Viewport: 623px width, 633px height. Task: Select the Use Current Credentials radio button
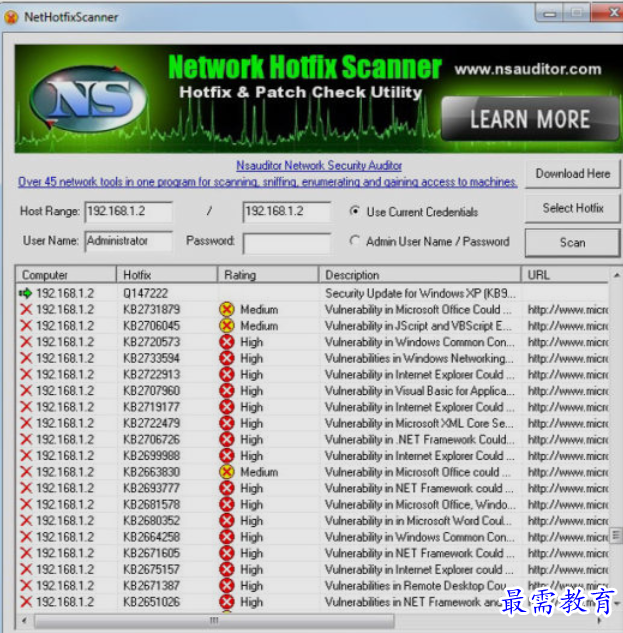click(x=355, y=211)
